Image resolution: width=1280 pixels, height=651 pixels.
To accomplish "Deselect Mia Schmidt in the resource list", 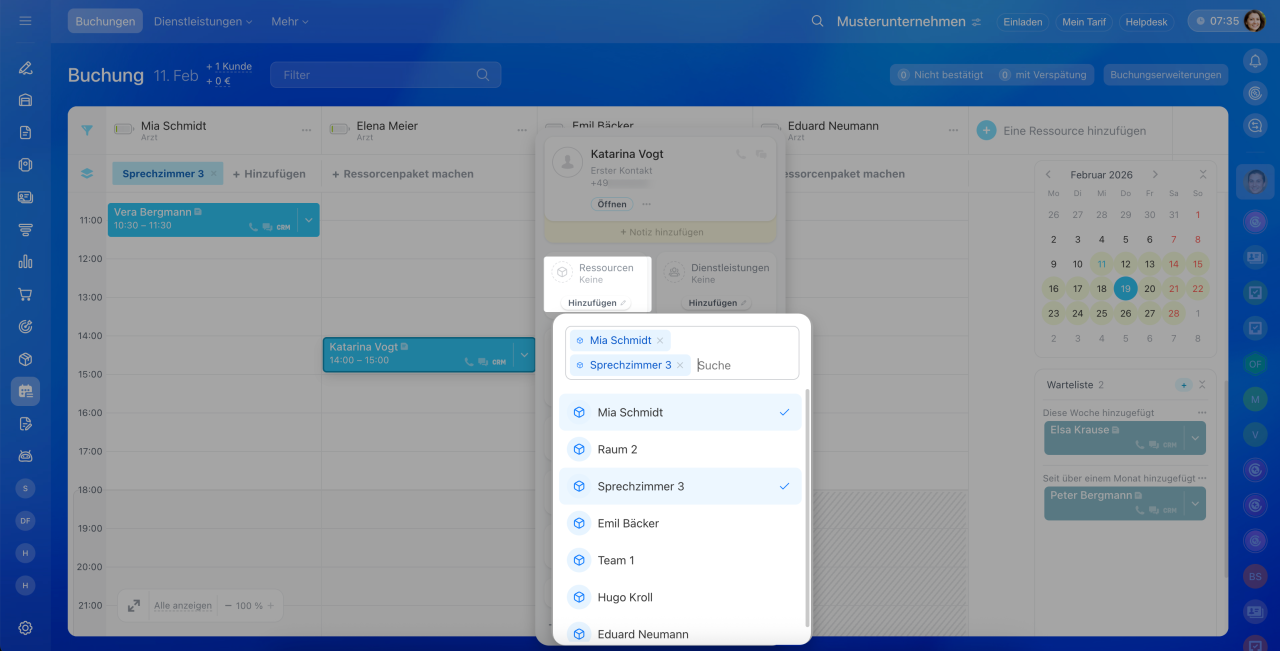I will (680, 412).
